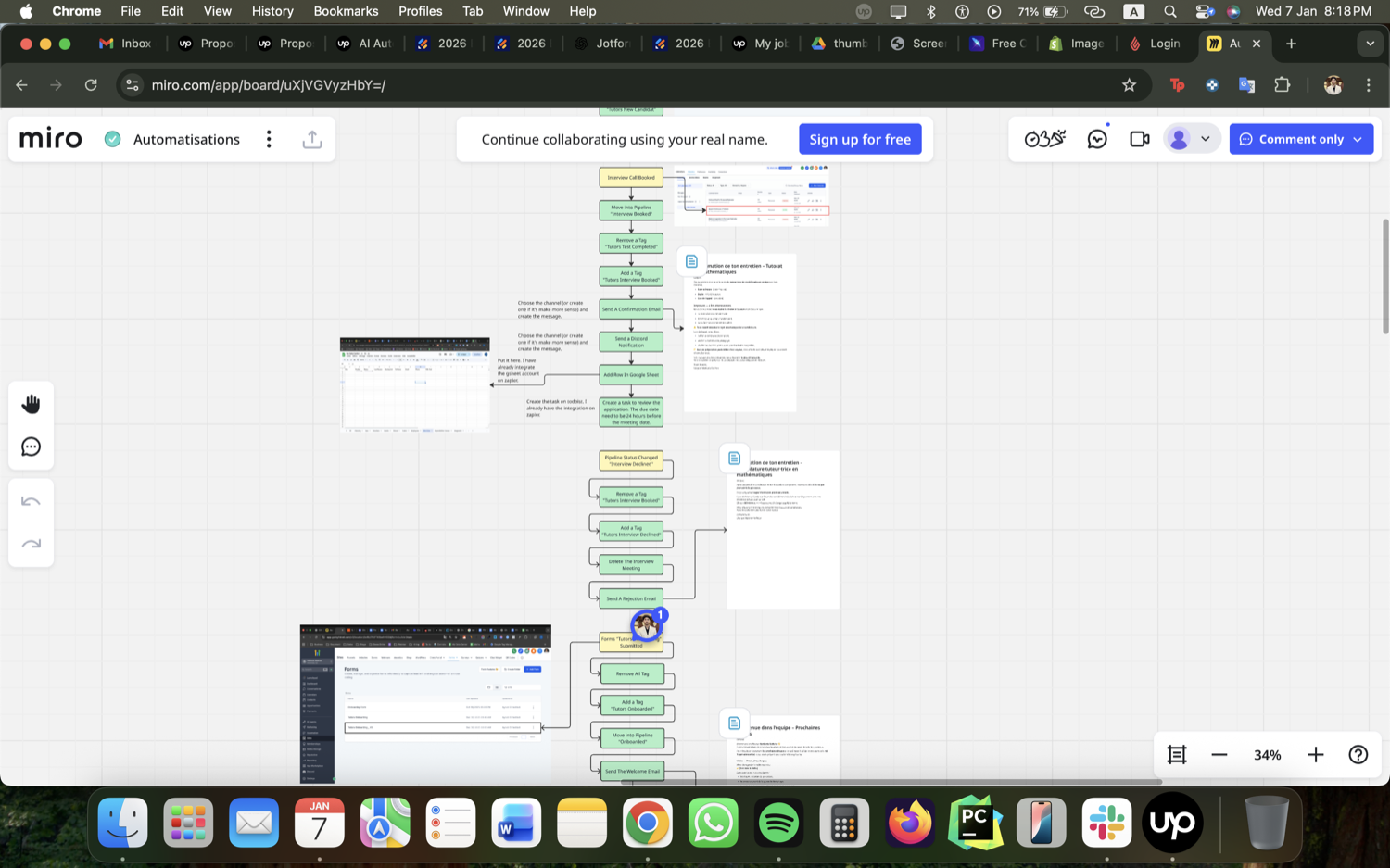Image resolution: width=1390 pixels, height=868 pixels.
Task: Select the "Send A Rejection Email" node
Action: tap(631, 598)
